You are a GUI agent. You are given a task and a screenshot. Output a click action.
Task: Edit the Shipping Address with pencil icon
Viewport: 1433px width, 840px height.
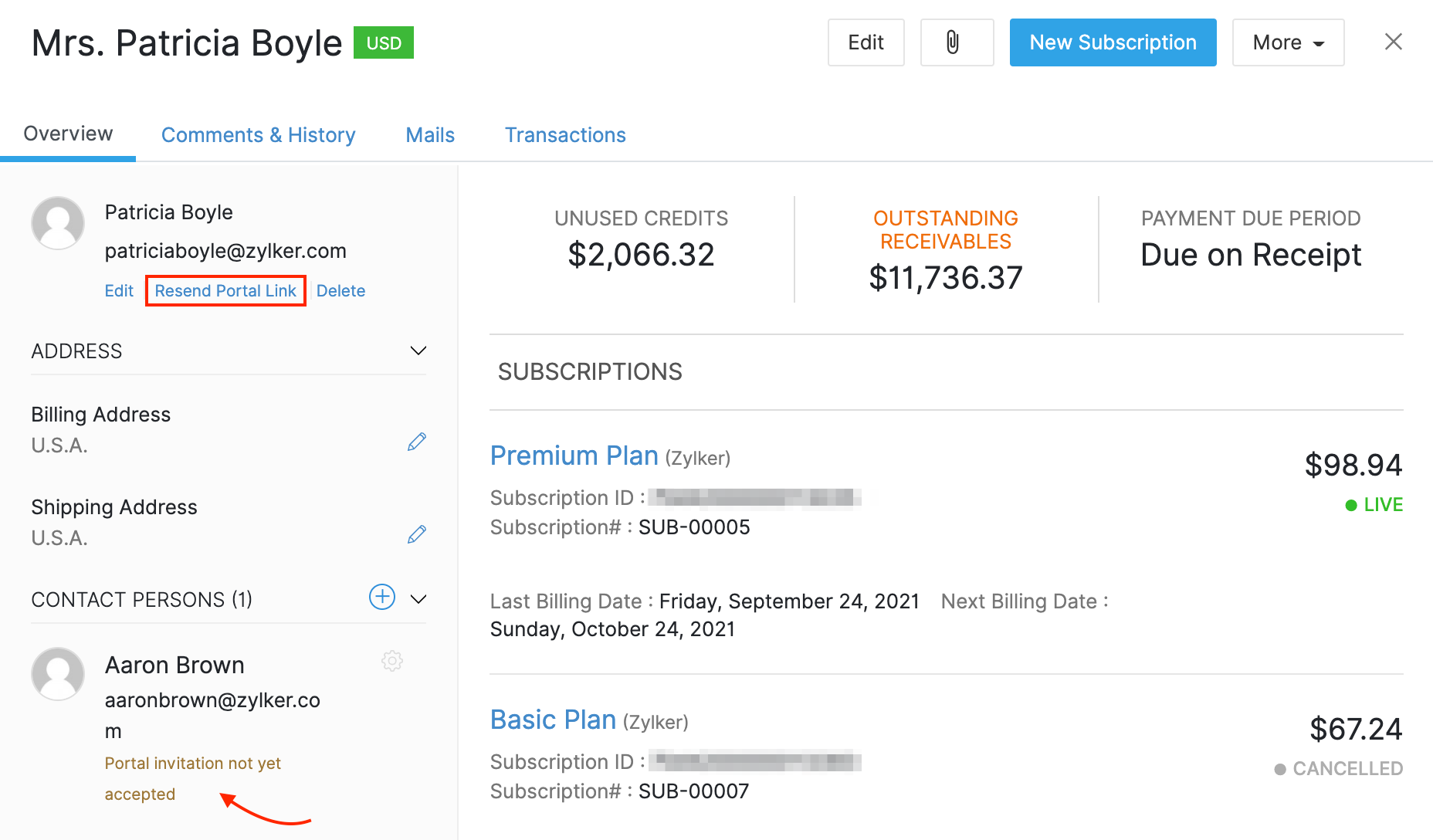click(x=417, y=534)
